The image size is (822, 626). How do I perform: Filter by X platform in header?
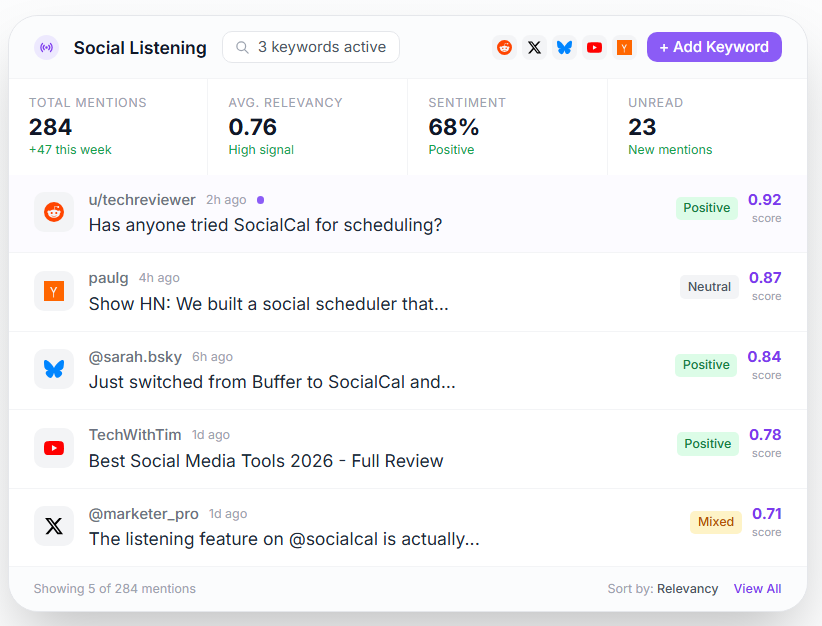pos(534,48)
